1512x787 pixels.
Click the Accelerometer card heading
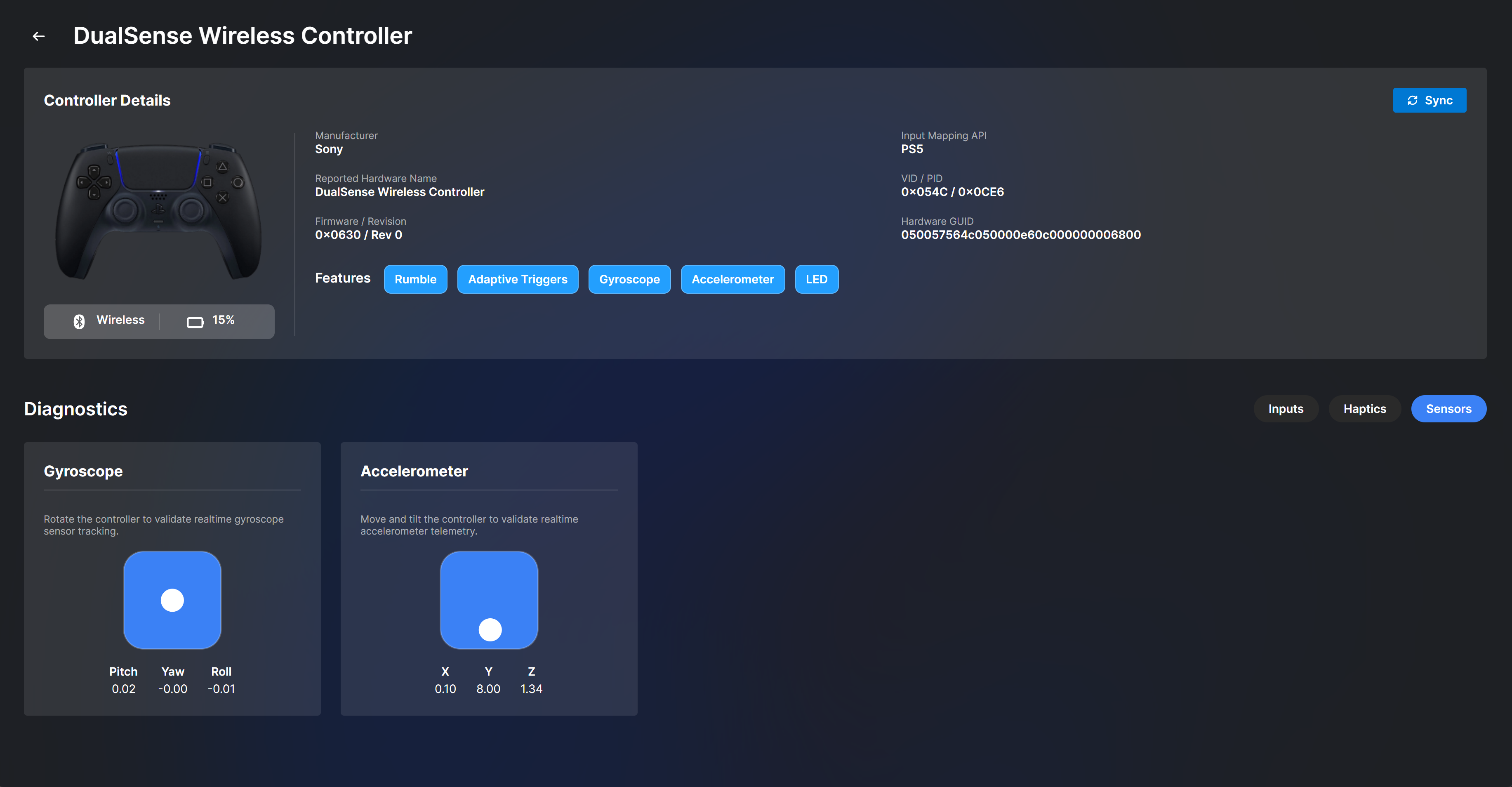click(415, 471)
